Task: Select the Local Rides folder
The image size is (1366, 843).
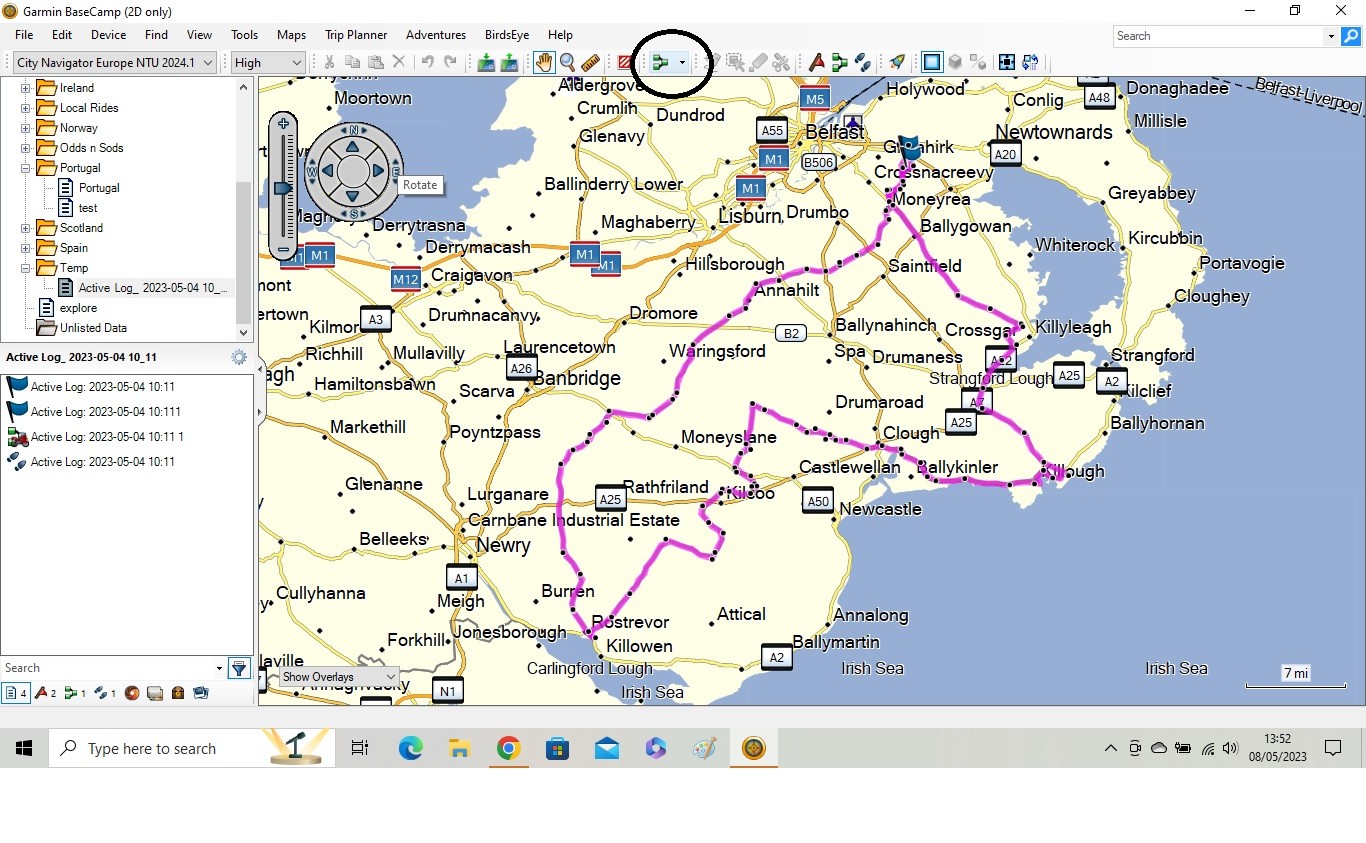Action: (x=88, y=108)
